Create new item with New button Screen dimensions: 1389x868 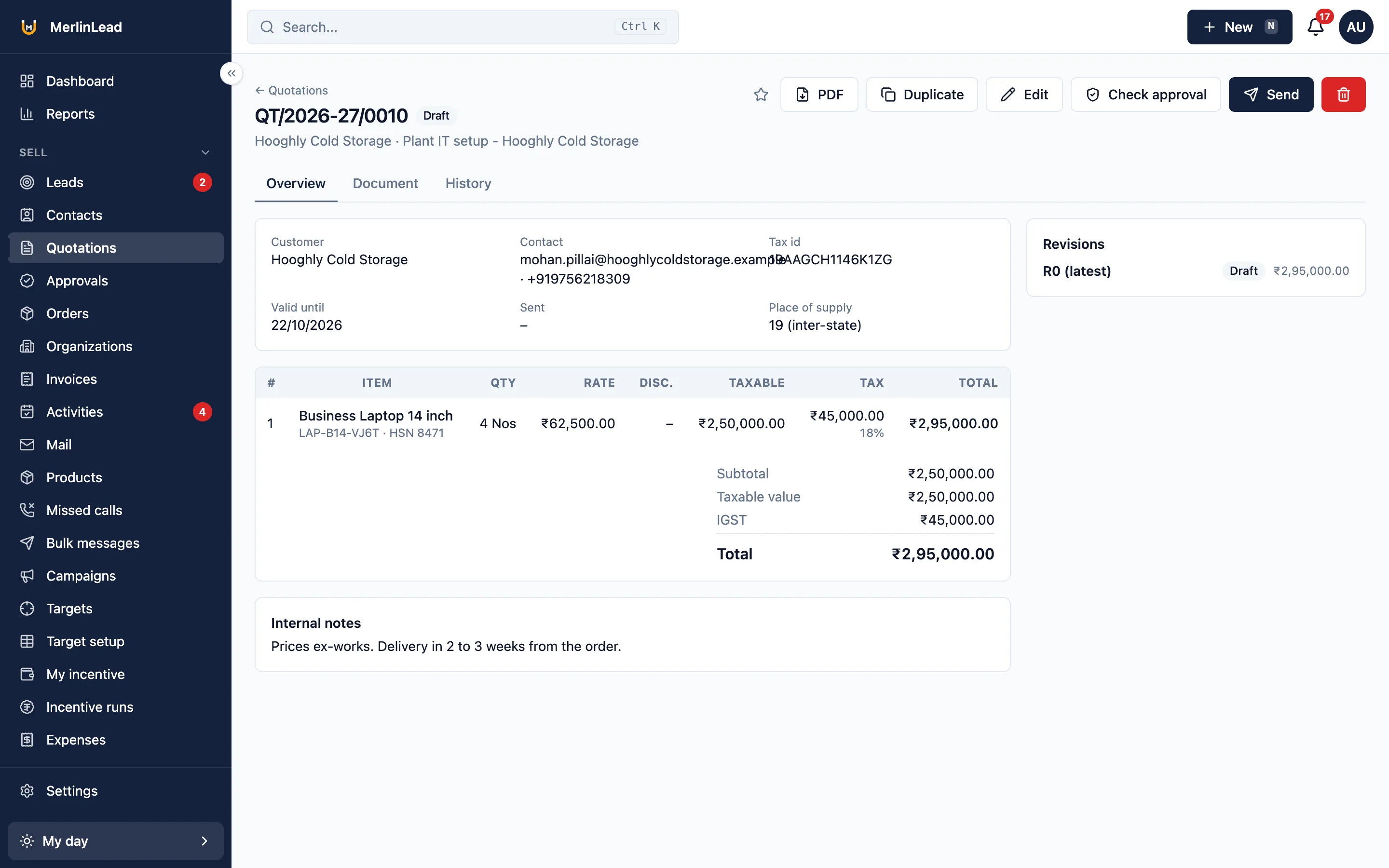pos(1239,27)
